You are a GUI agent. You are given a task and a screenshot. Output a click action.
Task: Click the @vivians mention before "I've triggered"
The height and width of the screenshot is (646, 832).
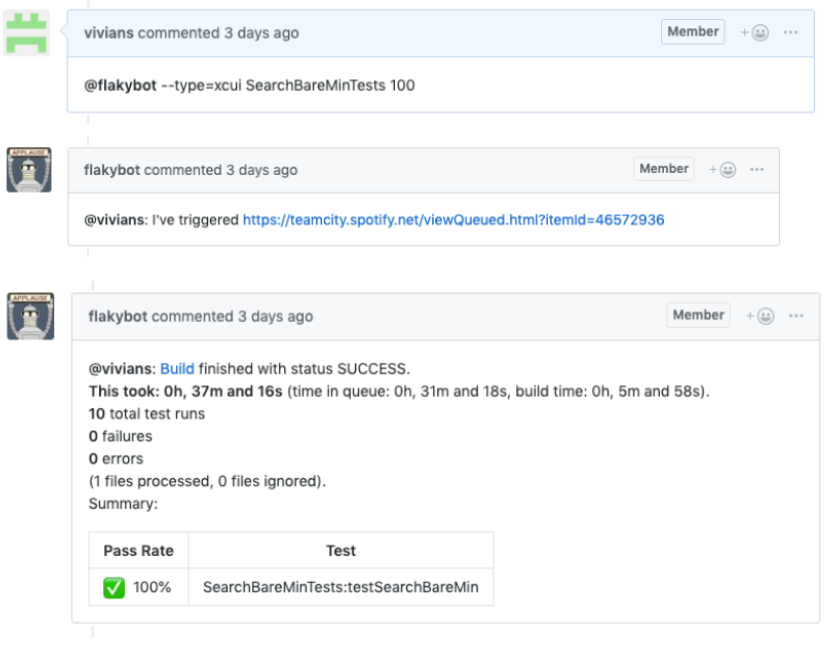(x=115, y=220)
